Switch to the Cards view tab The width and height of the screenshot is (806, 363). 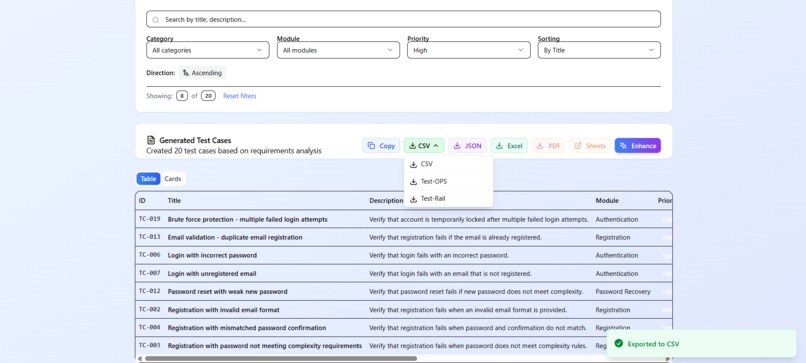pyautogui.click(x=173, y=179)
